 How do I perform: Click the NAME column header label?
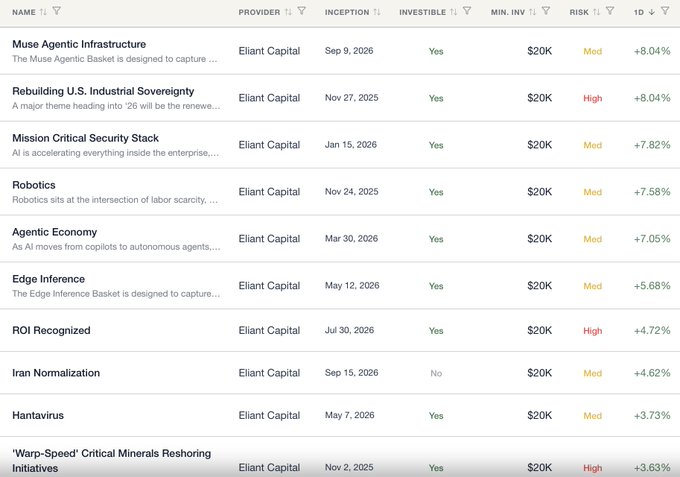click(x=24, y=12)
